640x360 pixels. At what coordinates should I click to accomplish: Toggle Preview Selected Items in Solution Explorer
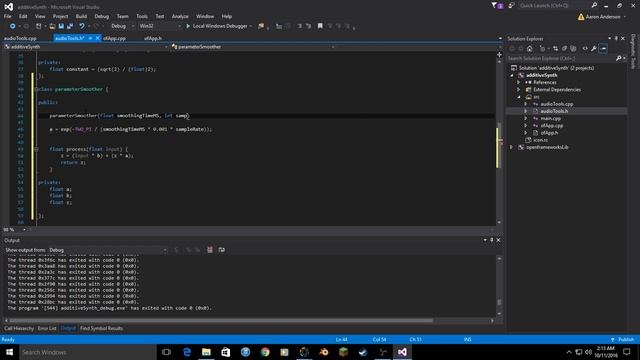(603, 49)
